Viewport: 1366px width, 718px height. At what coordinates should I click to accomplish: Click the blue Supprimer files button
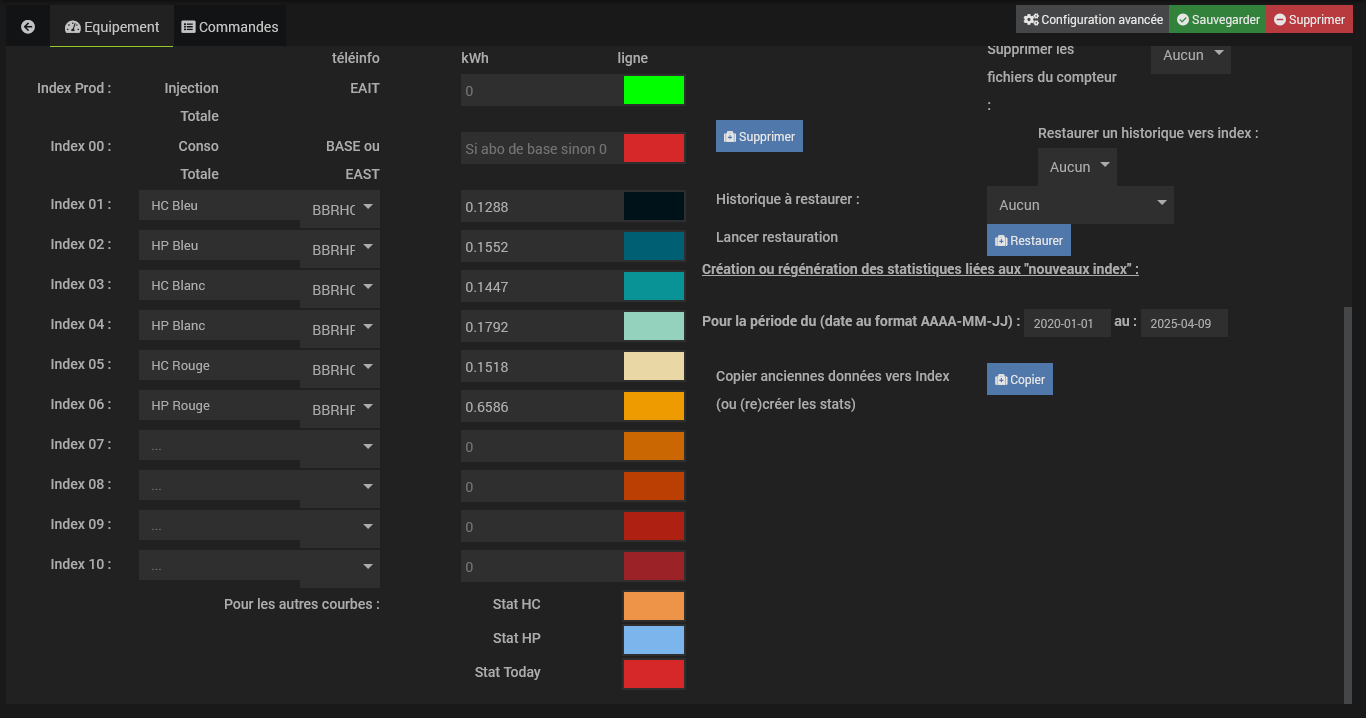tap(759, 136)
